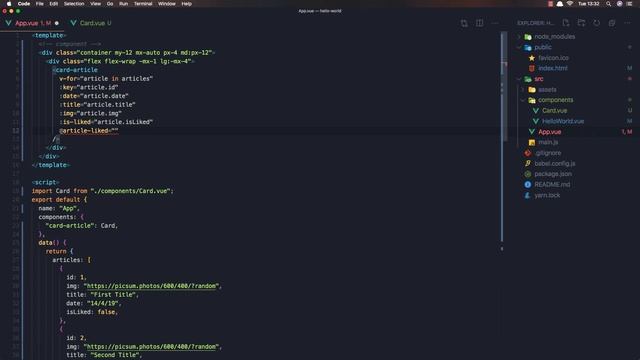640x360 pixels.
Task: Open the Selection menu
Action: point(74,4)
